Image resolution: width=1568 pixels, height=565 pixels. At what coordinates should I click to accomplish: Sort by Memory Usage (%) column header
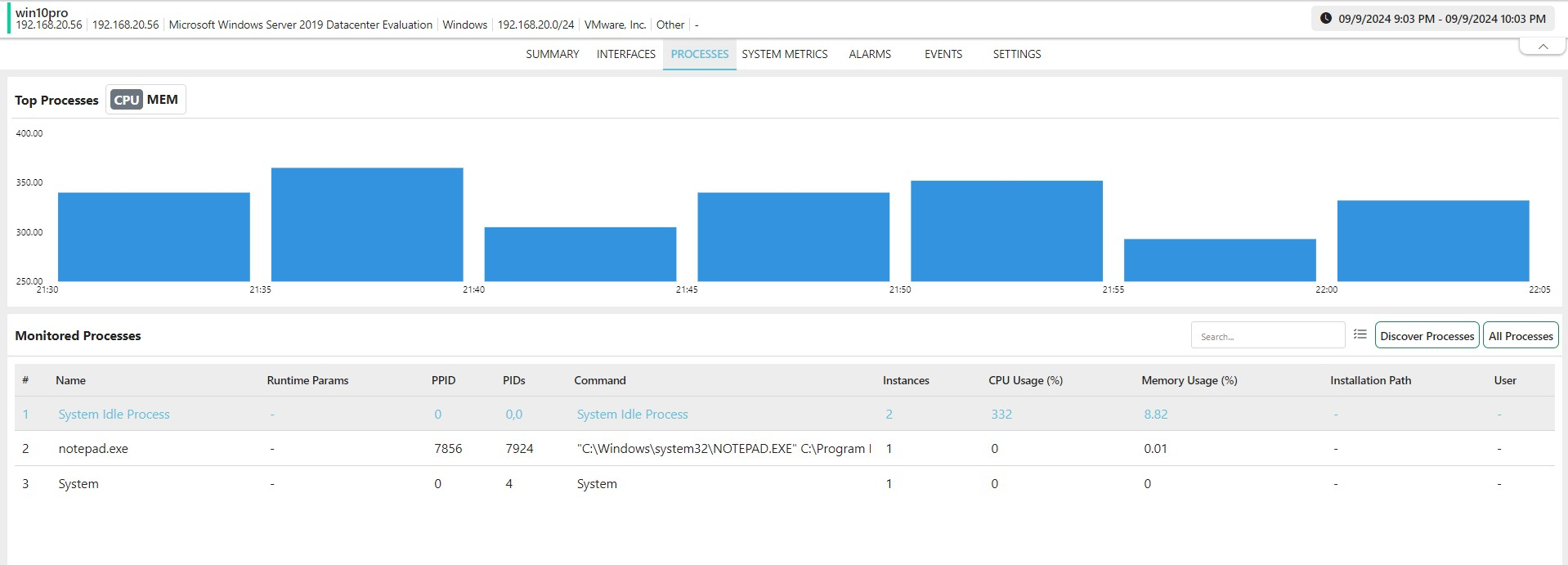[1189, 380]
